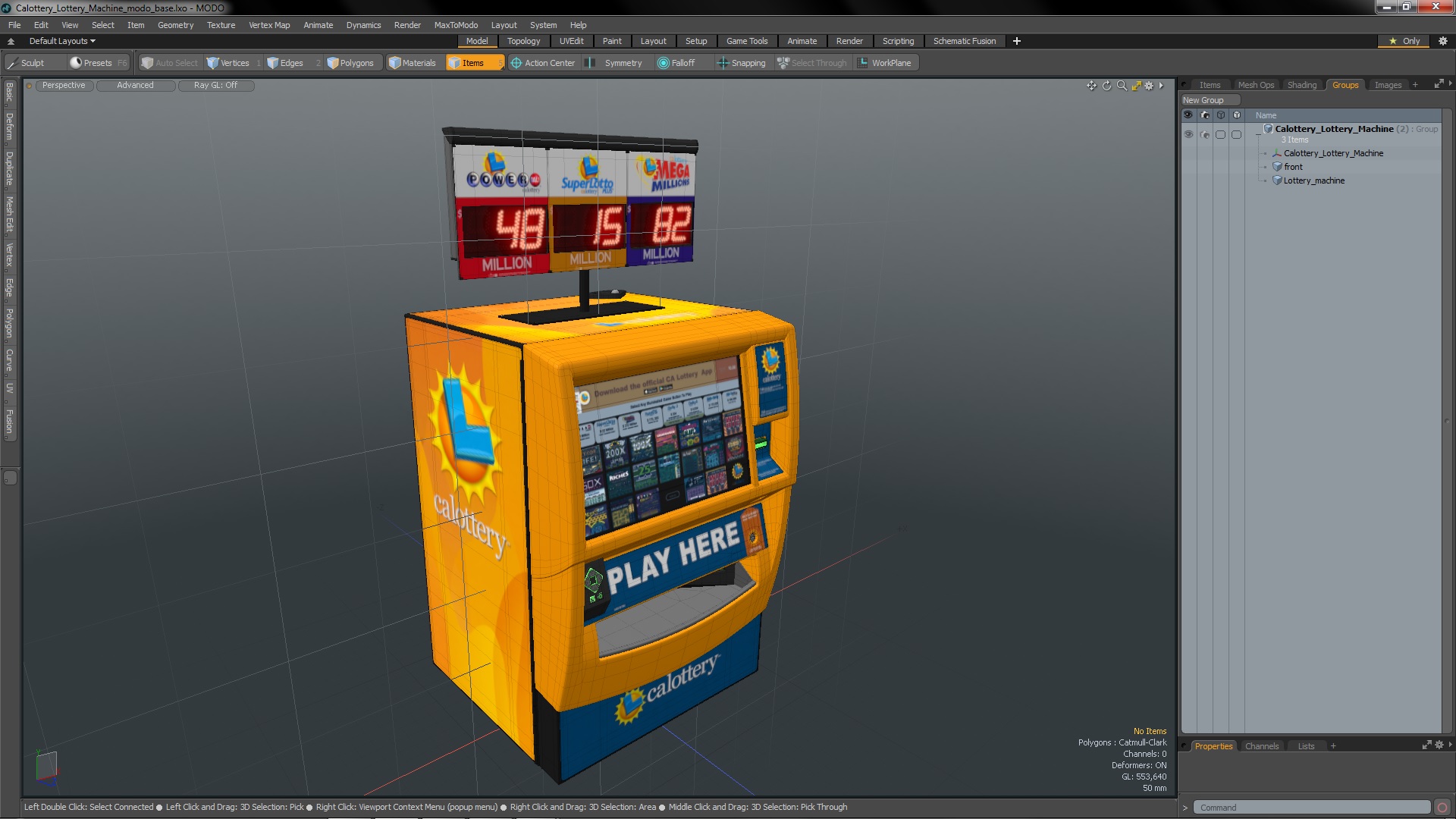Click the Command input field
Viewport: 1456px width, 819px height.
pyautogui.click(x=1311, y=808)
